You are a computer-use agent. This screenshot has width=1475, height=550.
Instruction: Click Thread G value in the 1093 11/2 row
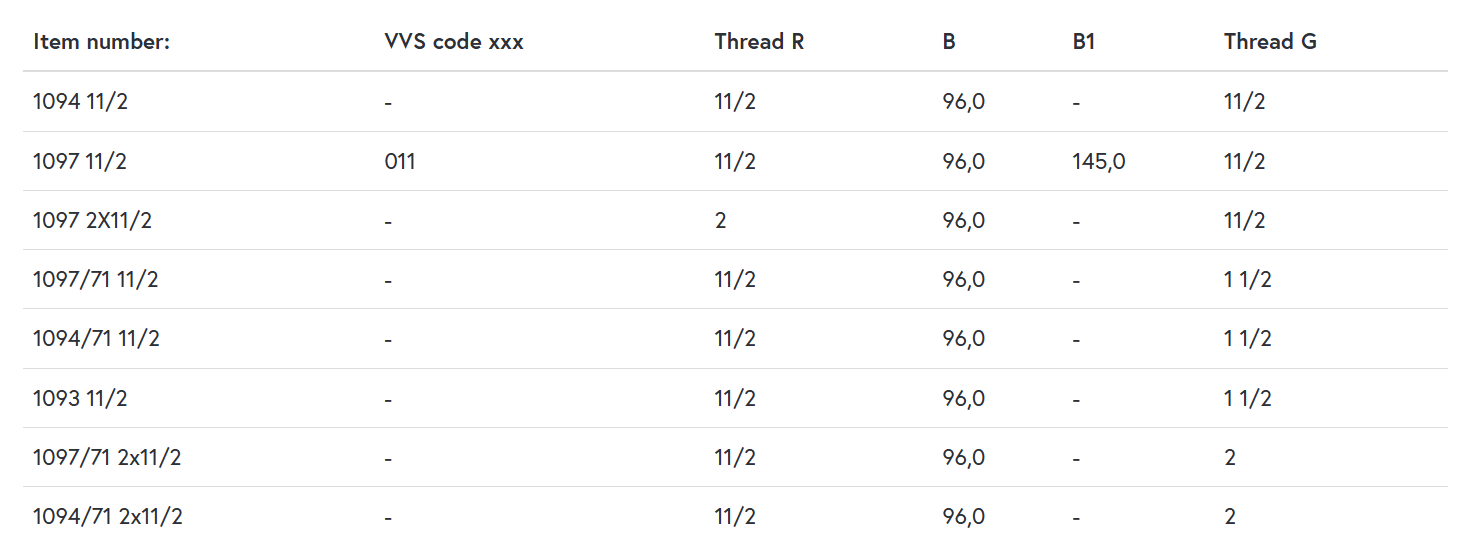click(x=1247, y=398)
